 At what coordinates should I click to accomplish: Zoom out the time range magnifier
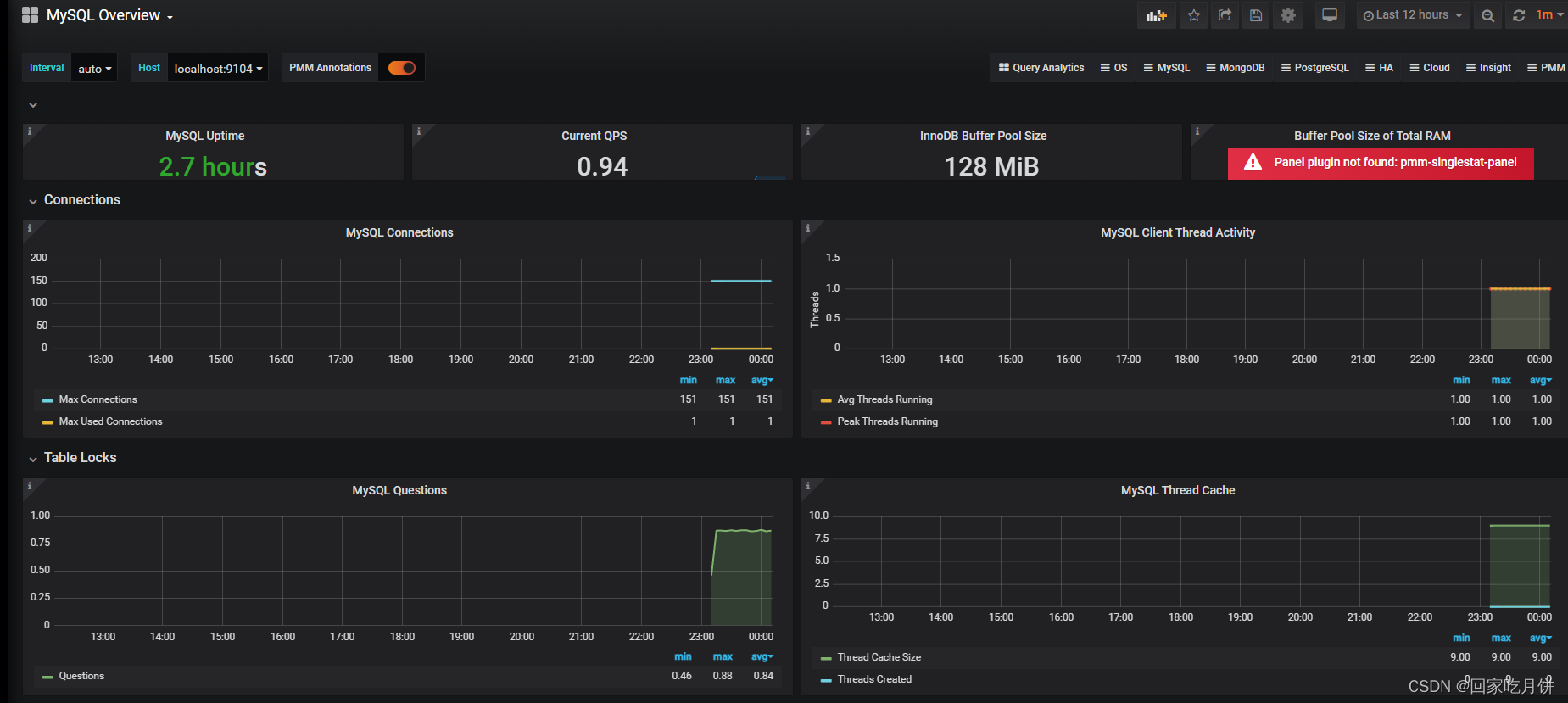click(x=1487, y=15)
